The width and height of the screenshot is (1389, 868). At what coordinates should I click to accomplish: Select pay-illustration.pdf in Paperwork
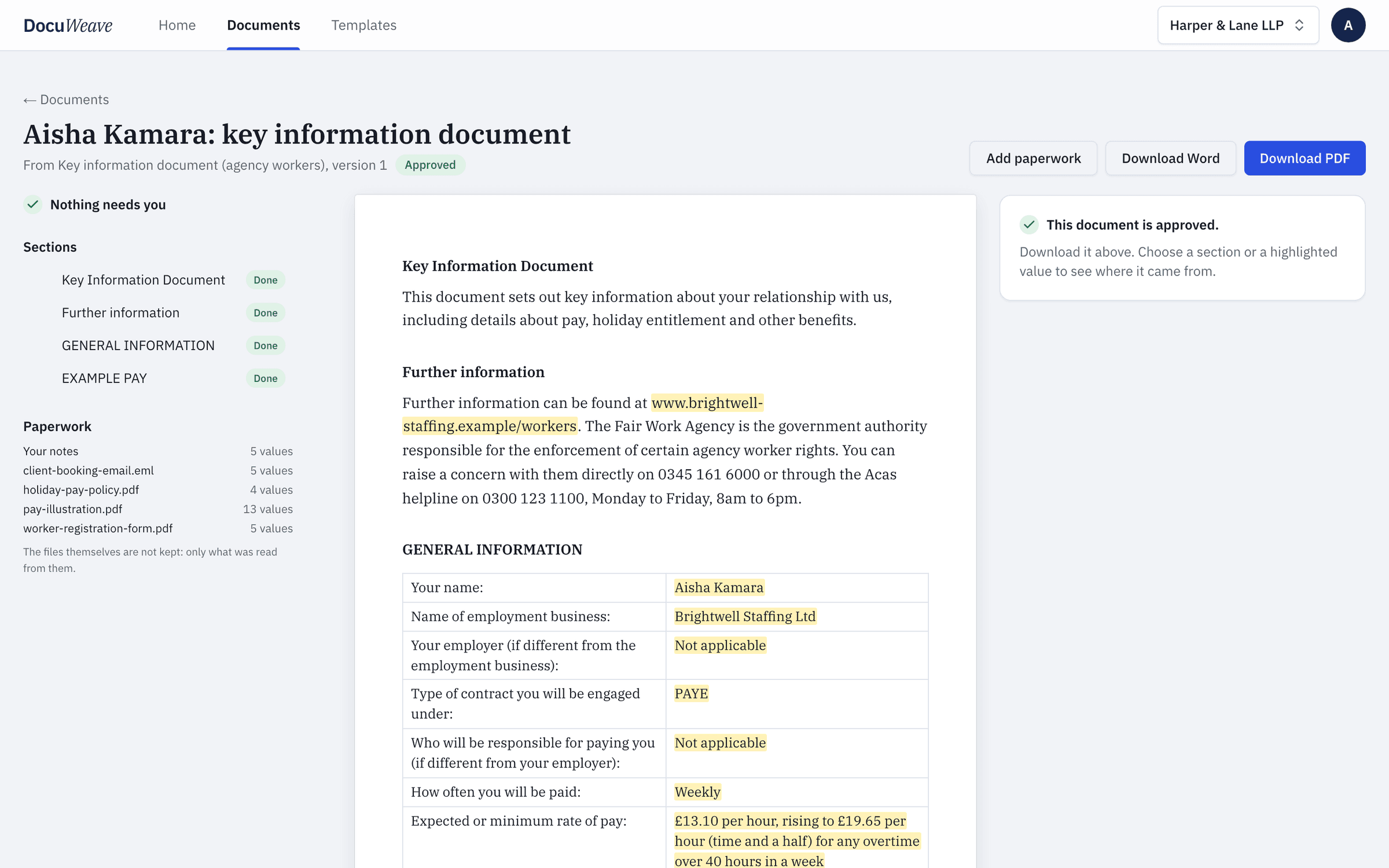158,509
